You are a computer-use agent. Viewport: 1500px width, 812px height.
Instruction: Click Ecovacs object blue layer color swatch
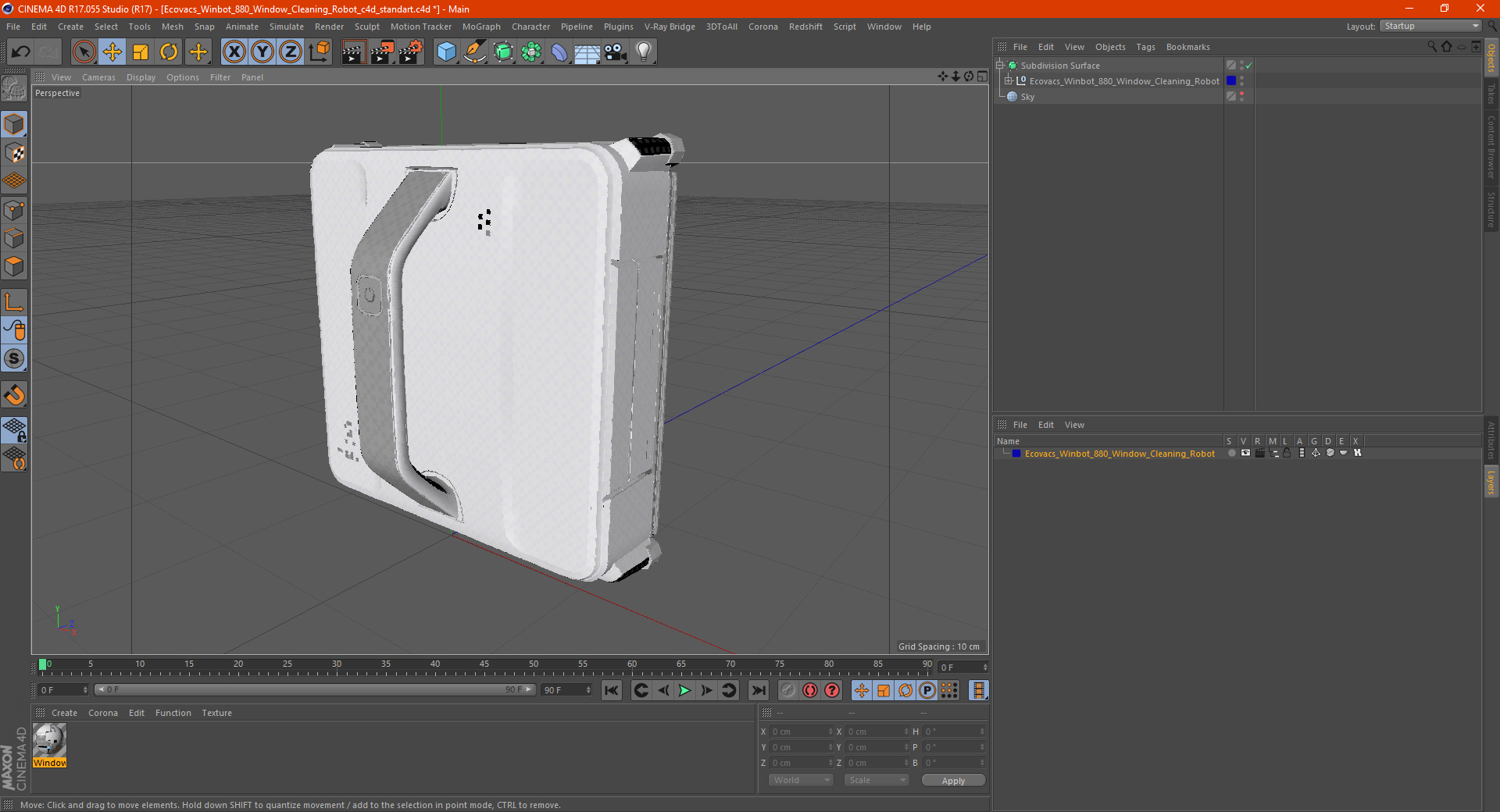(x=1231, y=81)
